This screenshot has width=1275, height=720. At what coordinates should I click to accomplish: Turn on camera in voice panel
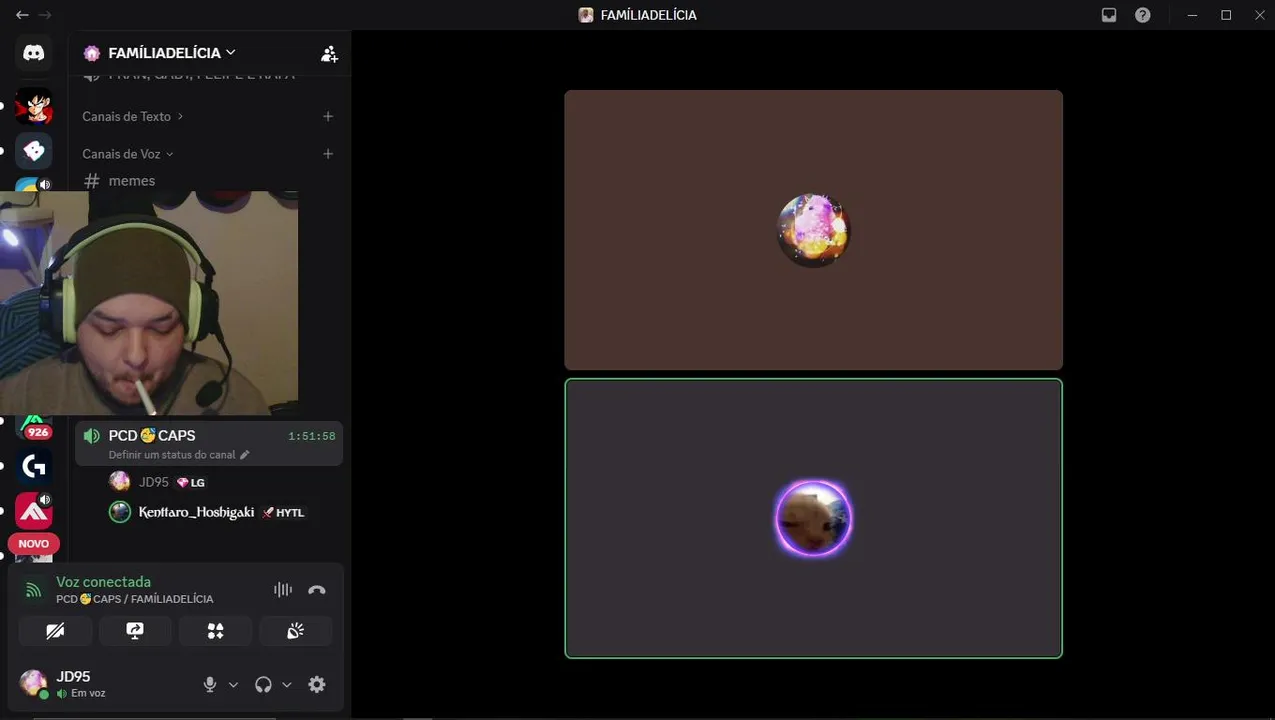pos(56,631)
